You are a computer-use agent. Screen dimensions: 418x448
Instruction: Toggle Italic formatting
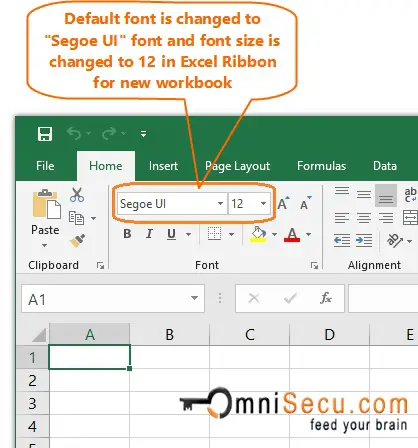coord(149,234)
